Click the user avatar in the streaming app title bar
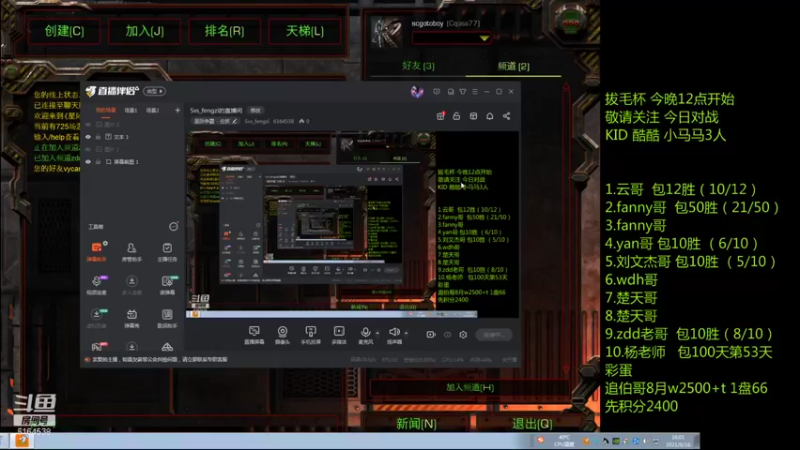800x450 pixels. tap(417, 92)
